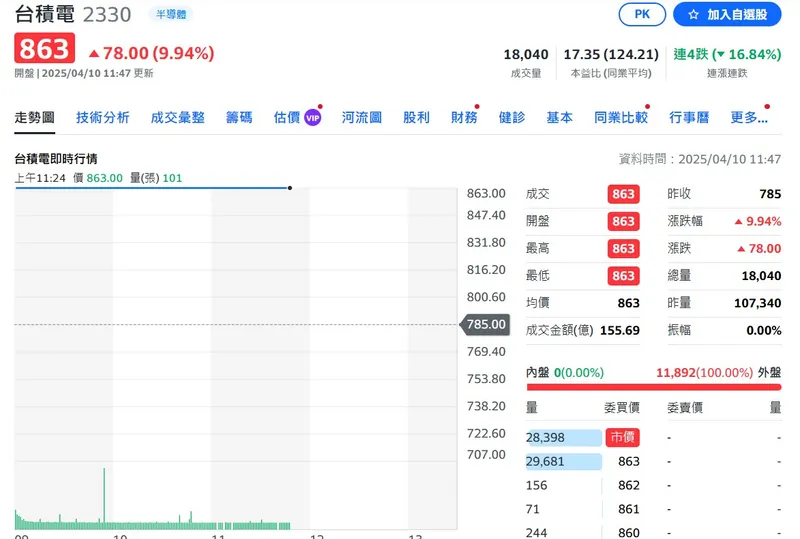
Task: Click the green down-triangle in 連4跌
Action: pos(718,55)
